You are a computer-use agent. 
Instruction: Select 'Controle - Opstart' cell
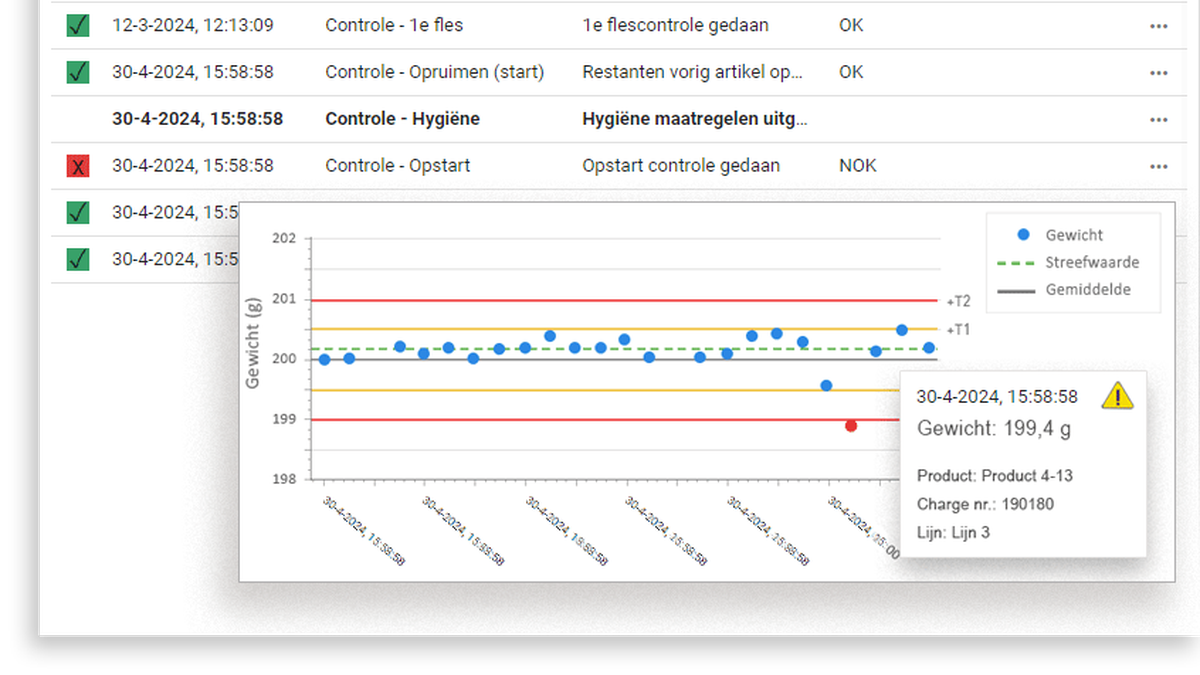(x=398, y=165)
